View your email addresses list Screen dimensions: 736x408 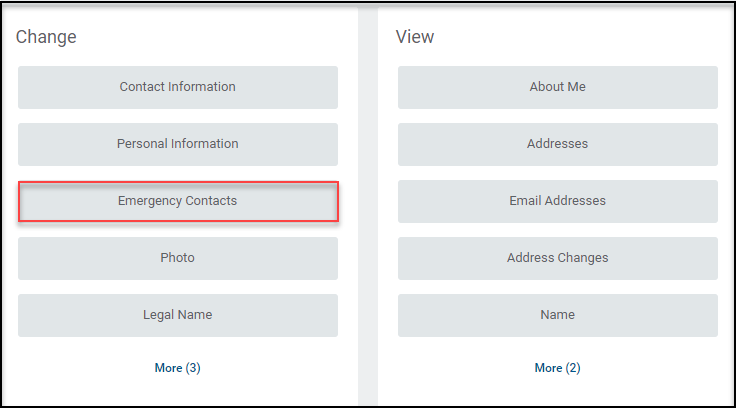pyautogui.click(x=558, y=201)
